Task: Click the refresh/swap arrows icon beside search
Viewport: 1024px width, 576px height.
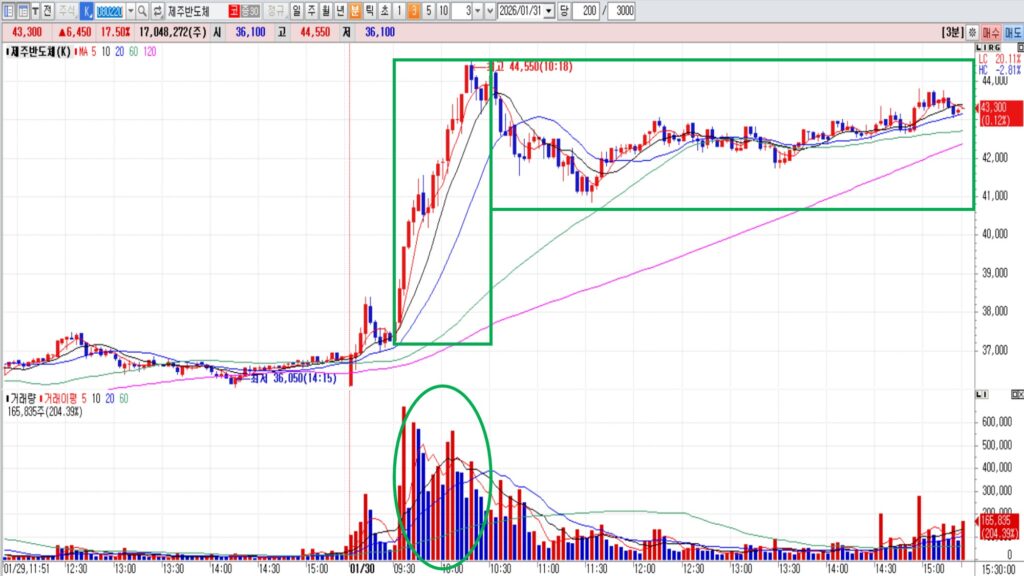Action: click(x=157, y=10)
